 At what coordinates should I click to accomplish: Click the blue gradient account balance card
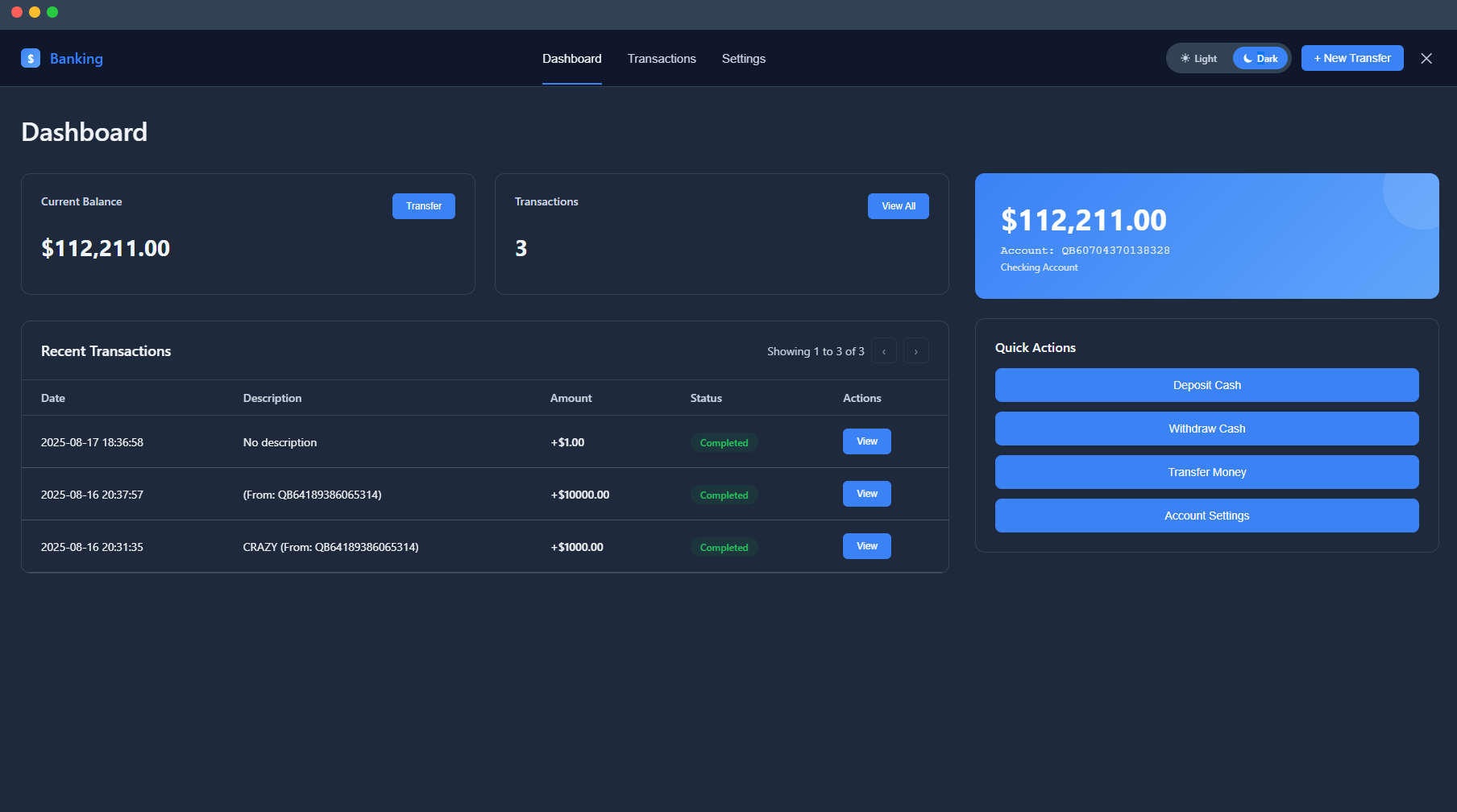click(1206, 235)
